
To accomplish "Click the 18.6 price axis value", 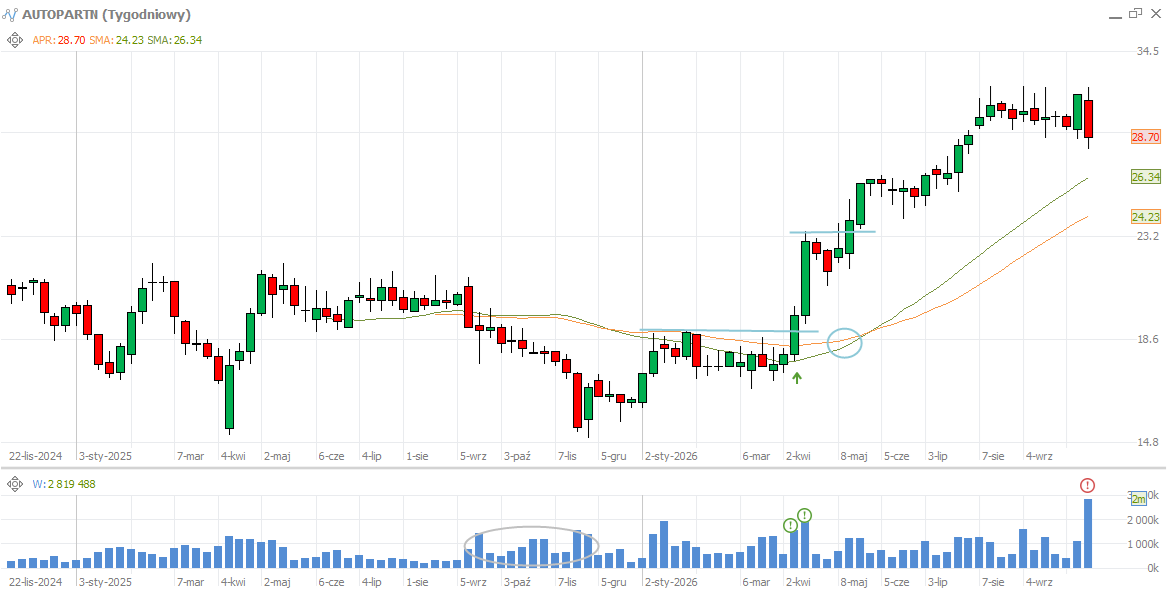I will 1147,339.
